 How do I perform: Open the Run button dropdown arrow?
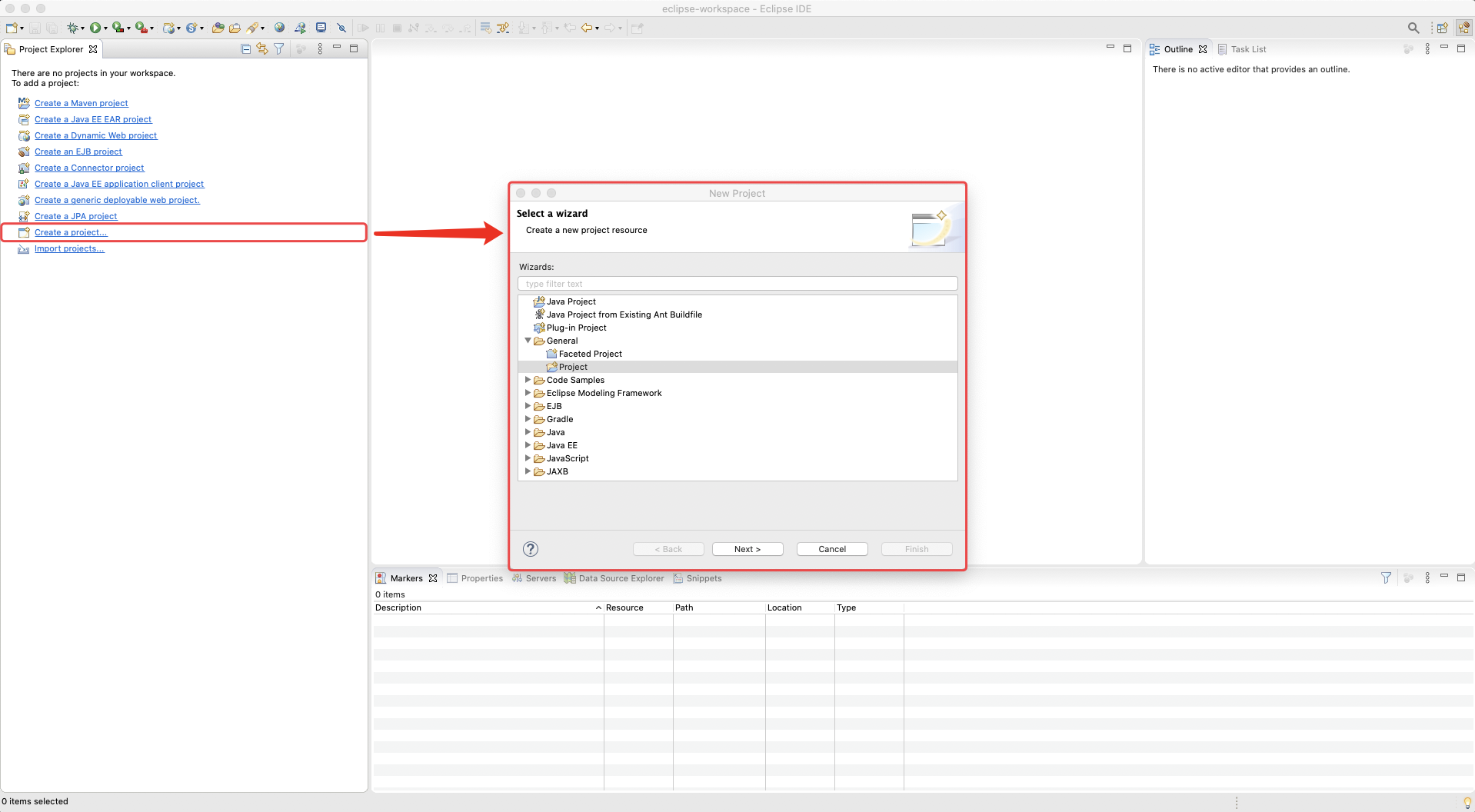(x=105, y=28)
